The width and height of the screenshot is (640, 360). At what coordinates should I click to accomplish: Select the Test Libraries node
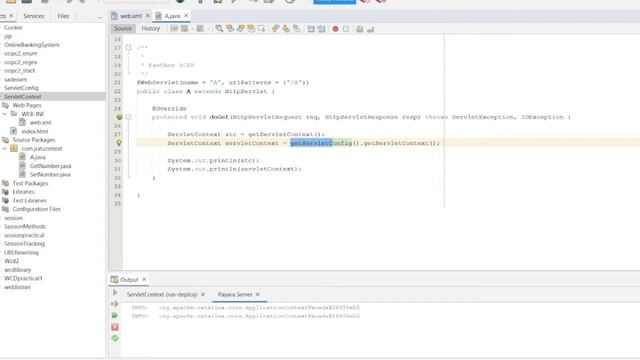point(29,200)
